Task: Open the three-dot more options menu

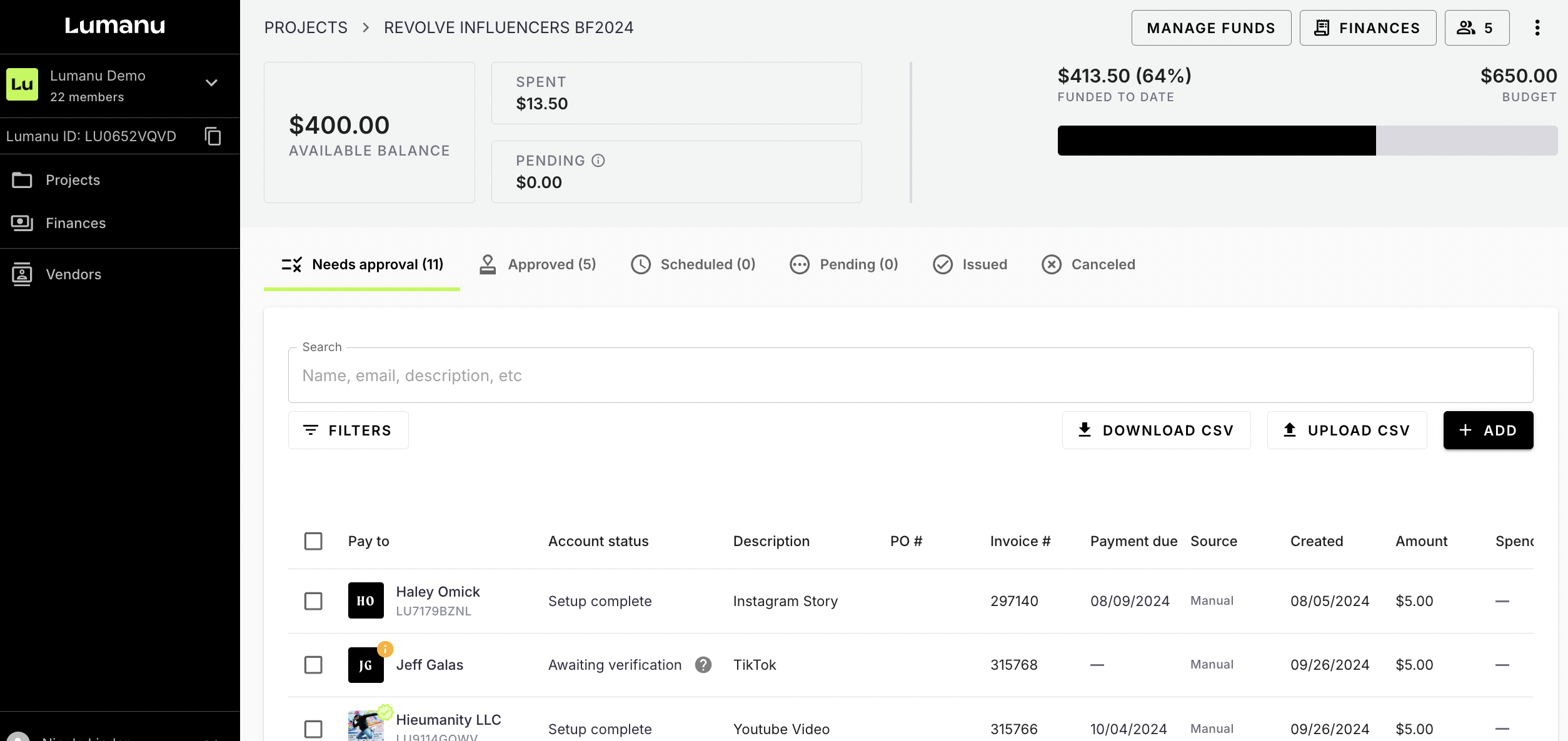Action: pos(1537,27)
